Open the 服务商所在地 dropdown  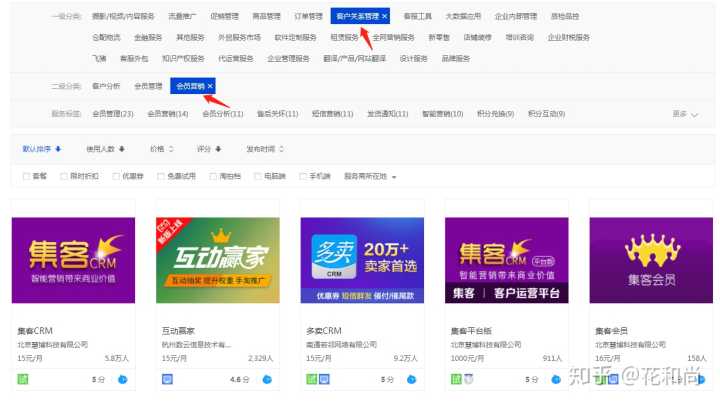pyautogui.click(x=370, y=176)
